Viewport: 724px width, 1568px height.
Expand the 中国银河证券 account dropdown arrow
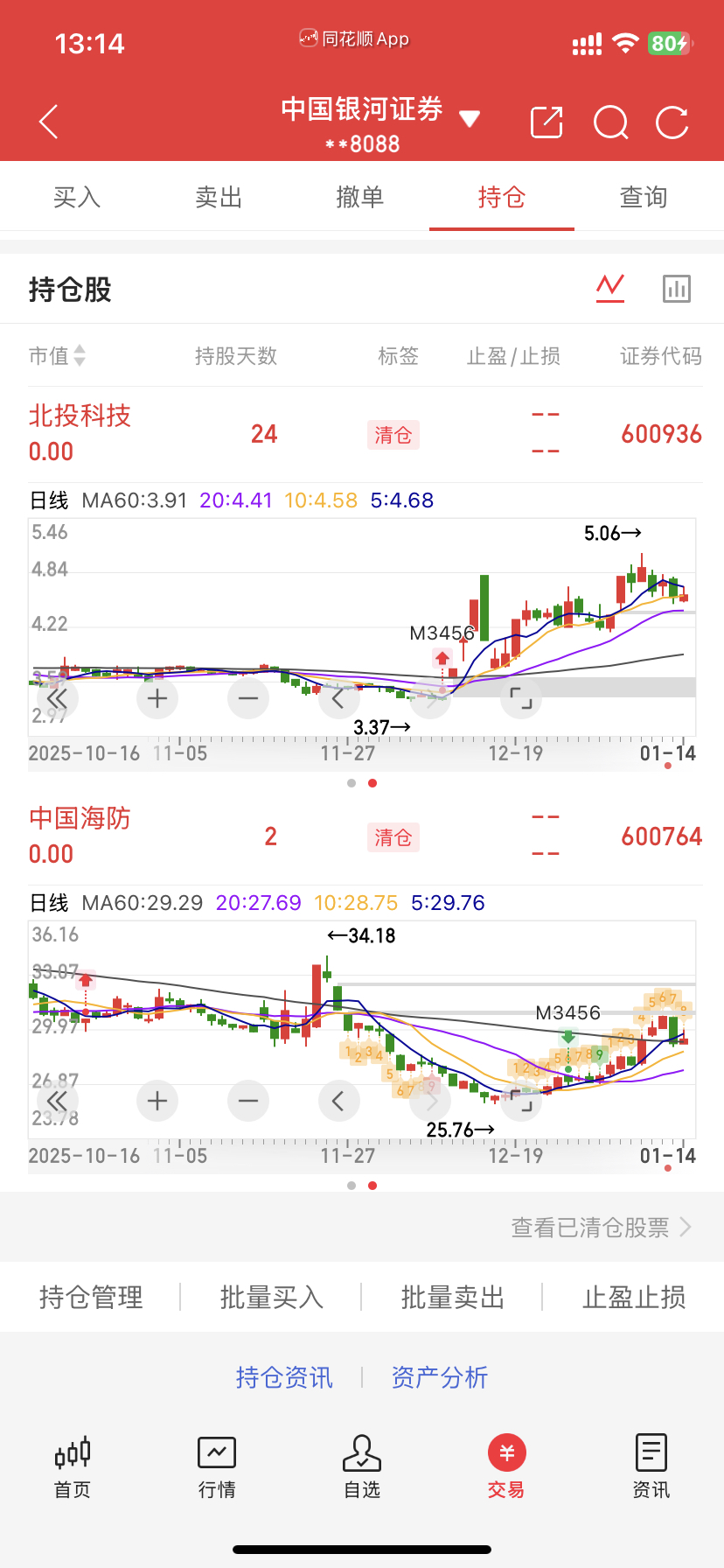point(470,119)
